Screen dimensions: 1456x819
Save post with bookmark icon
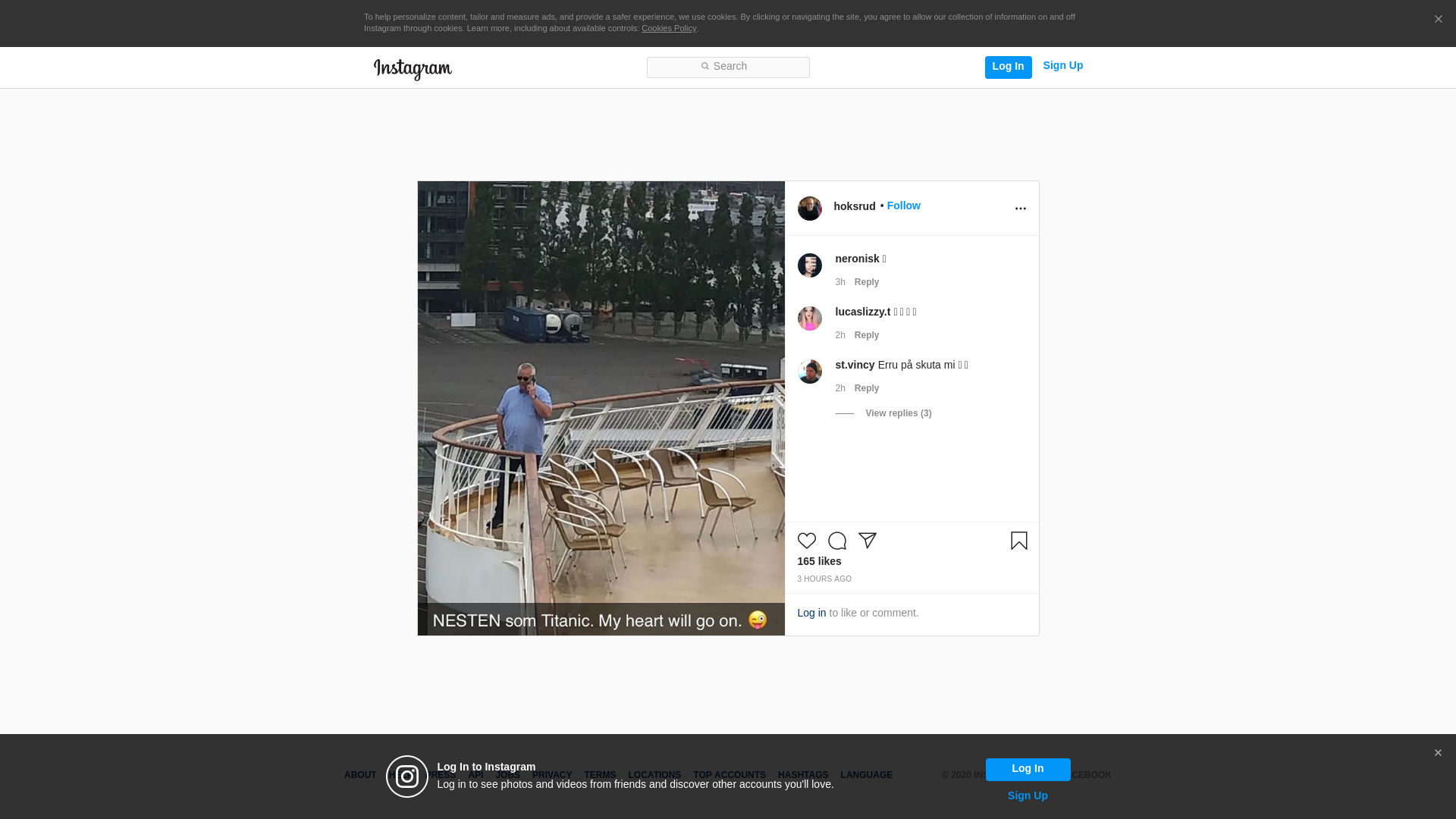tap(1018, 541)
